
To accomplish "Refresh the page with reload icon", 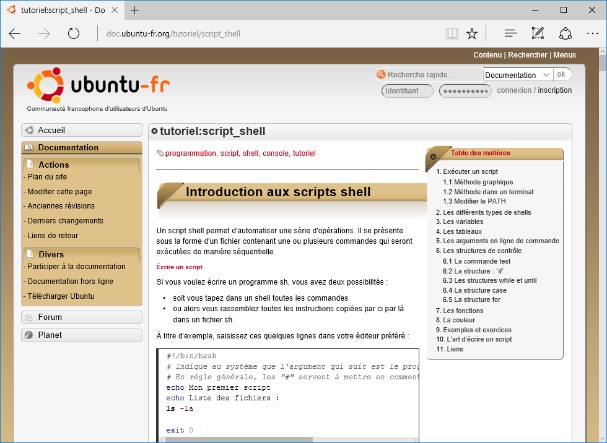I will pyautogui.click(x=73, y=33).
